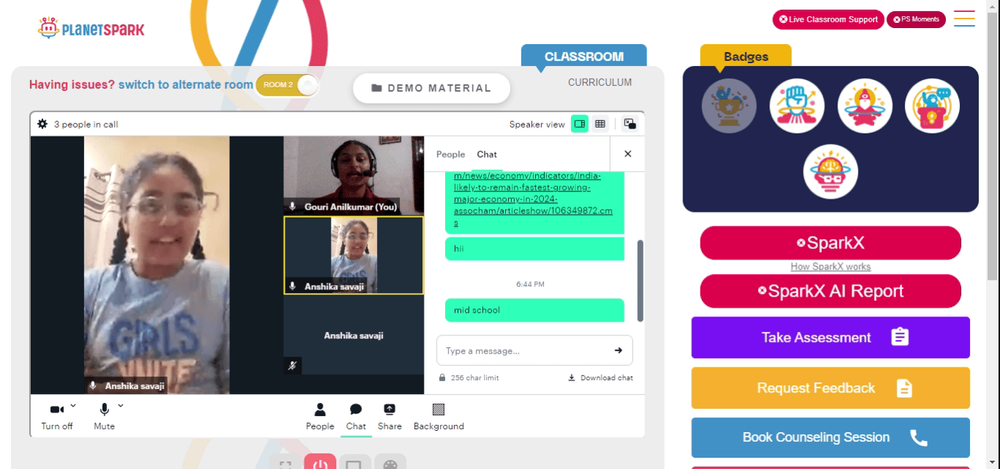Select Gouri Anilkumar video thumbnail
Image resolution: width=1000 pixels, height=469 pixels.
pyautogui.click(x=353, y=175)
